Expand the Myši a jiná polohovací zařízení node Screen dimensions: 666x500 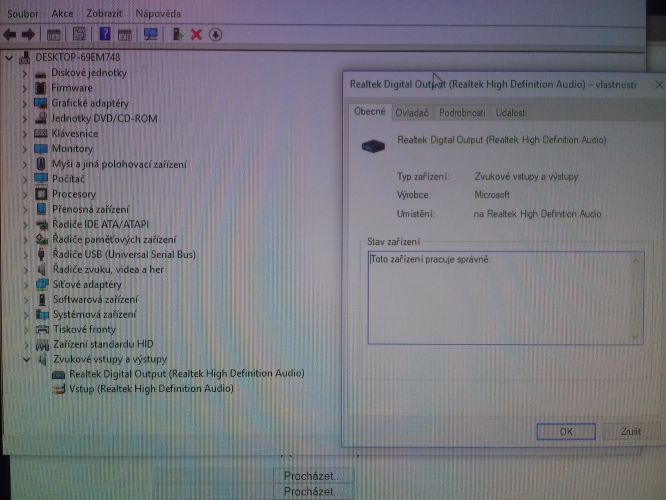25,164
